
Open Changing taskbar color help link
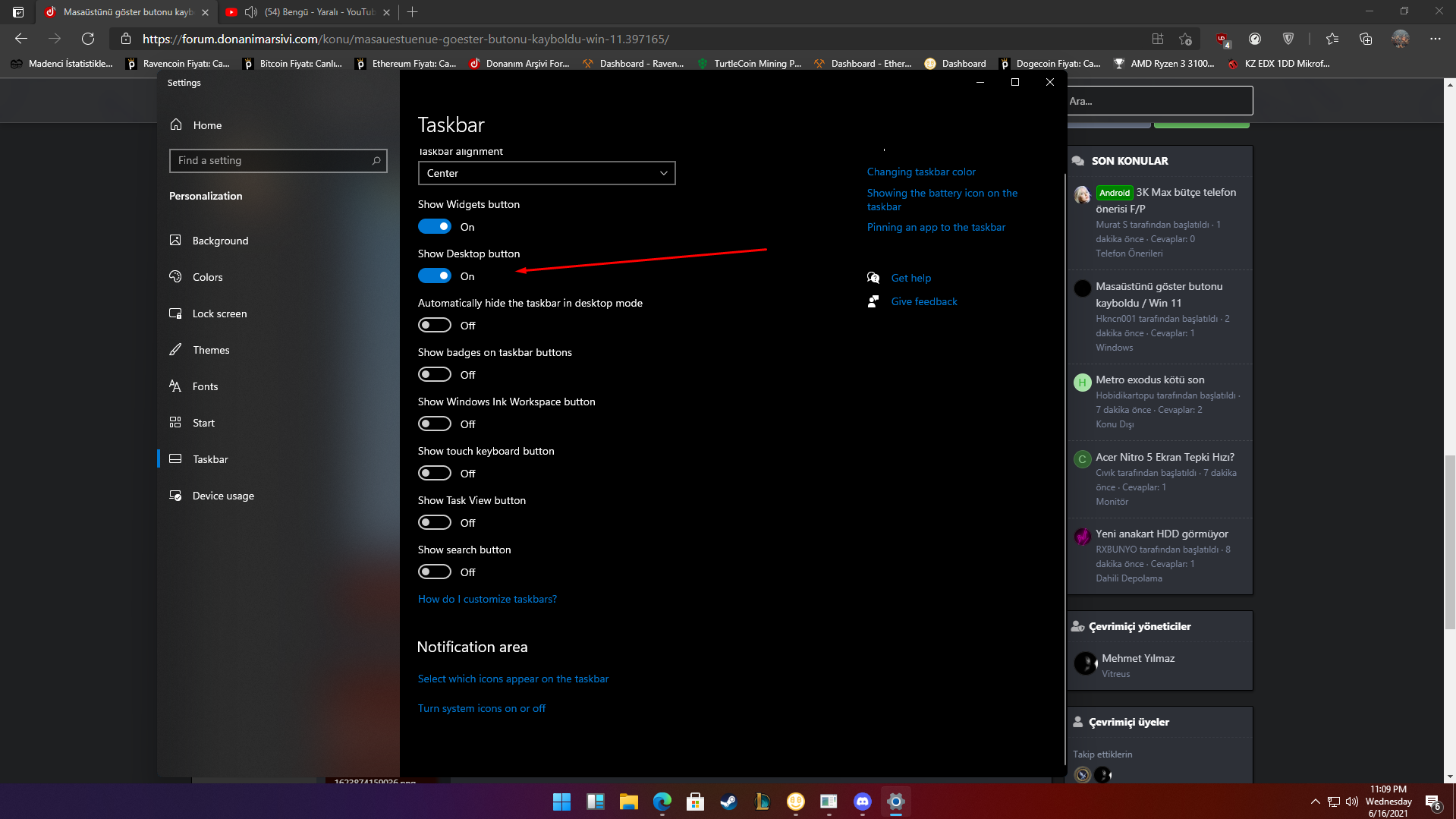921,172
